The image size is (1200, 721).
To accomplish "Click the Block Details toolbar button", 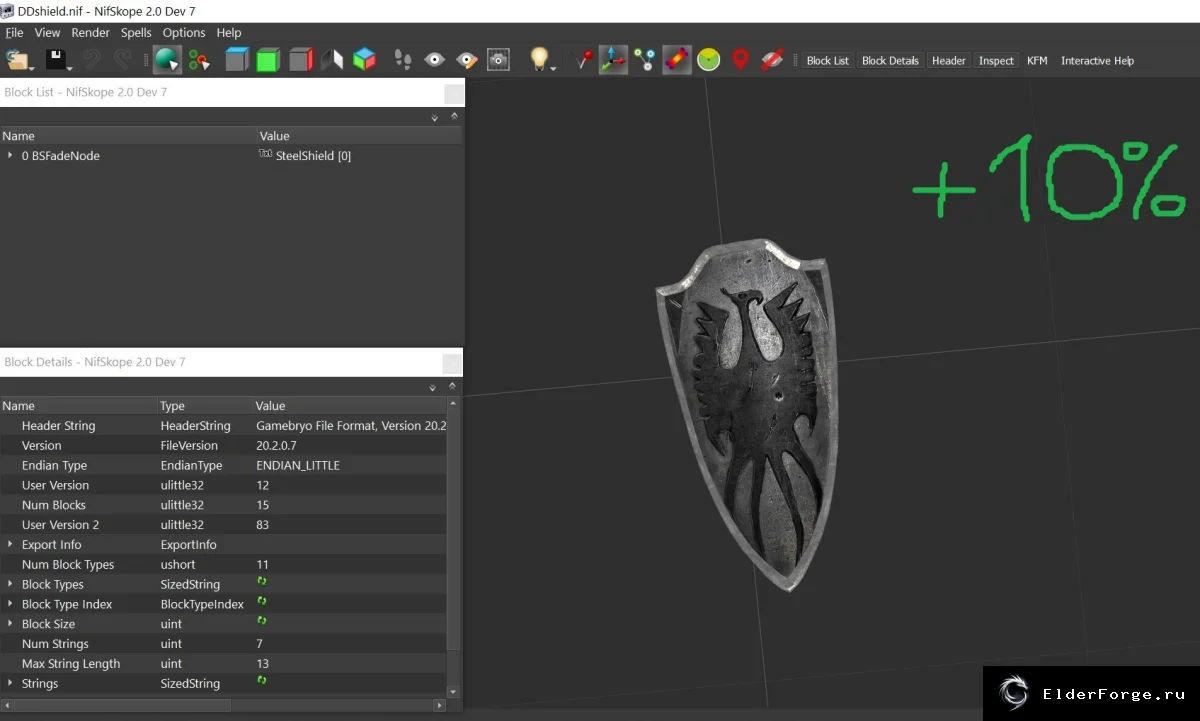I will [890, 61].
